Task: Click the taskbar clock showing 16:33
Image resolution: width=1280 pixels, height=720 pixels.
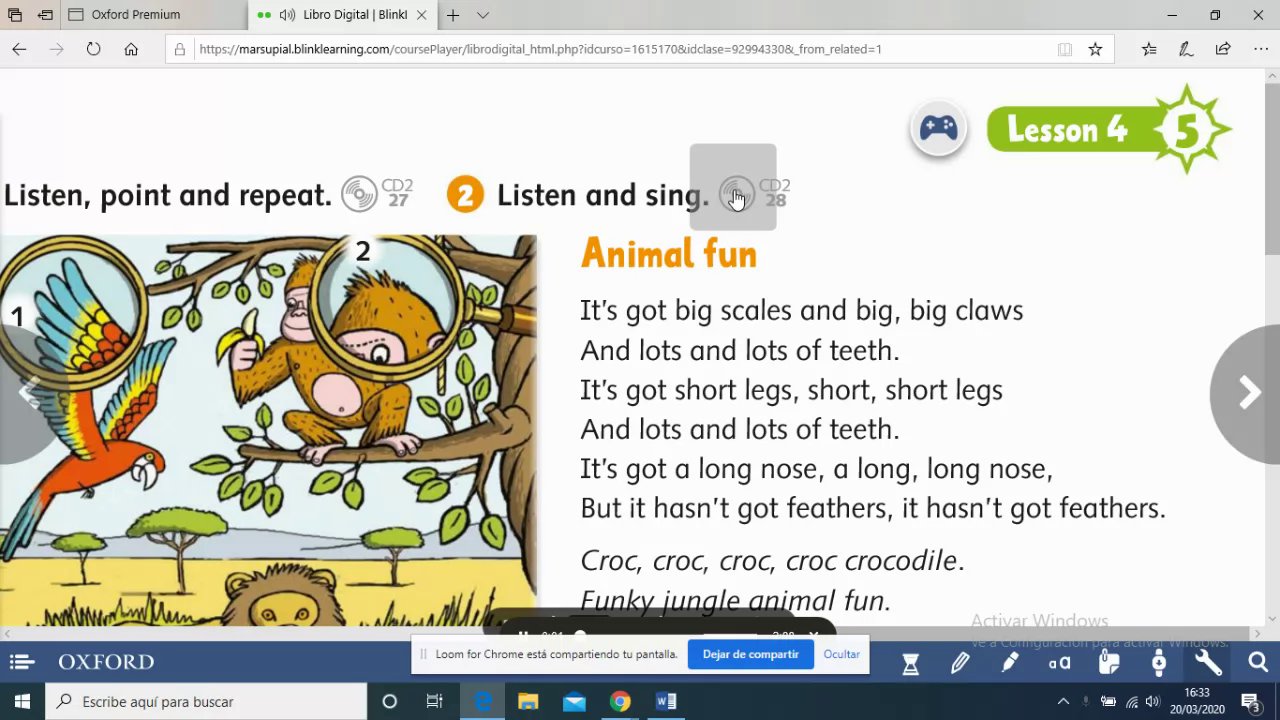Action: pyautogui.click(x=1197, y=701)
